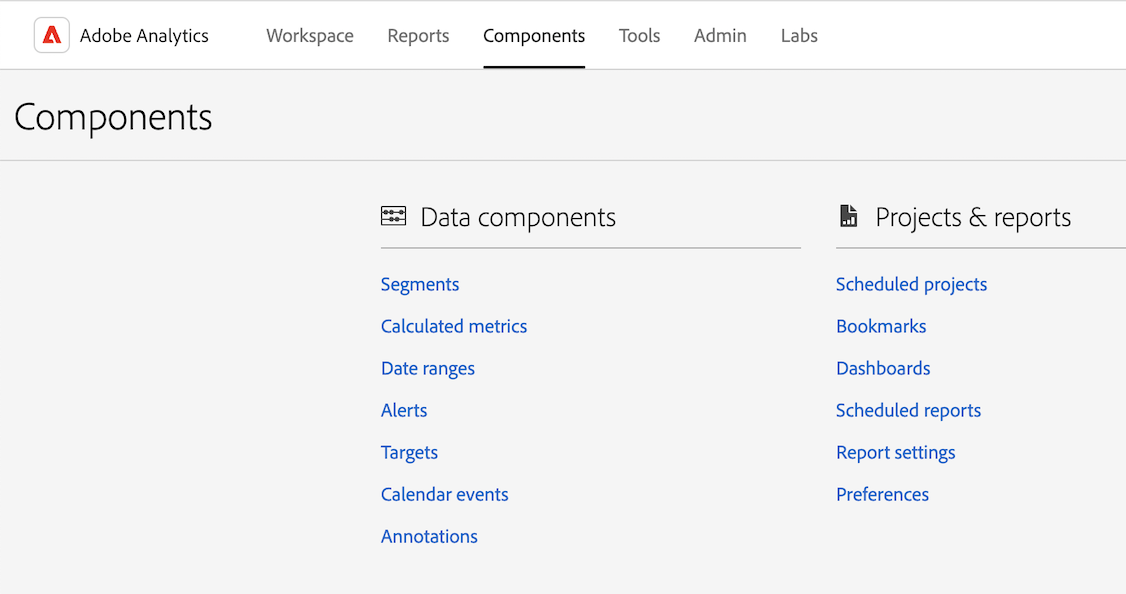This screenshot has height=594, width=1126.
Task: Switch to the Labs tab
Action: click(799, 36)
